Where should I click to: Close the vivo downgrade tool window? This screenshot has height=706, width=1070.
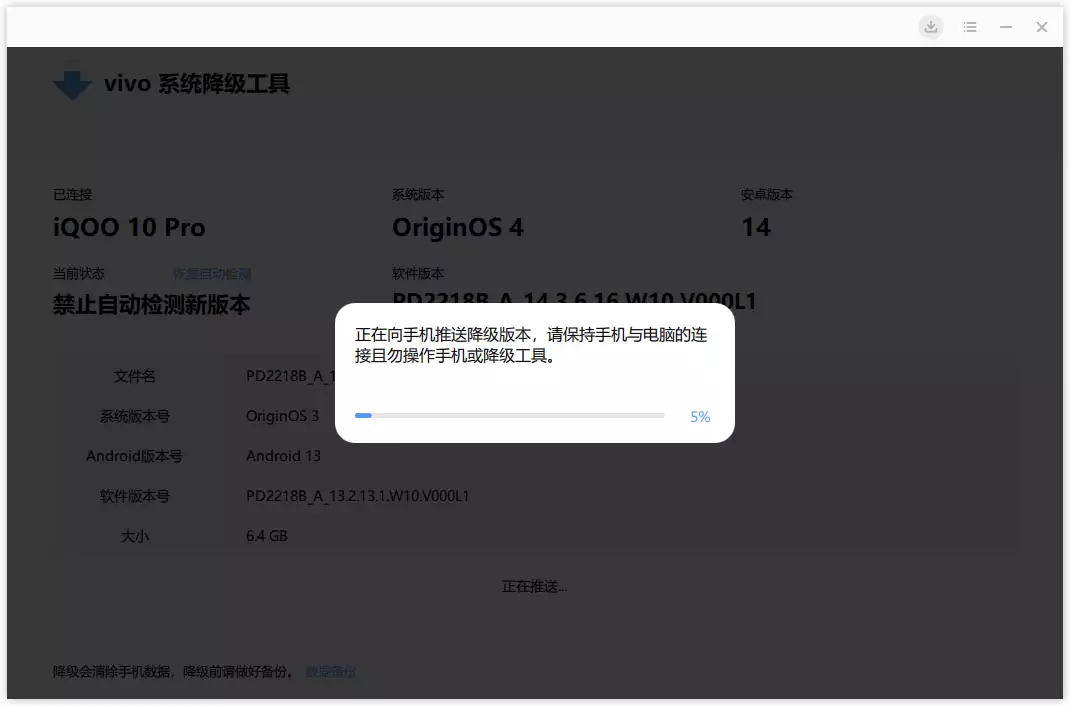[x=1041, y=27]
